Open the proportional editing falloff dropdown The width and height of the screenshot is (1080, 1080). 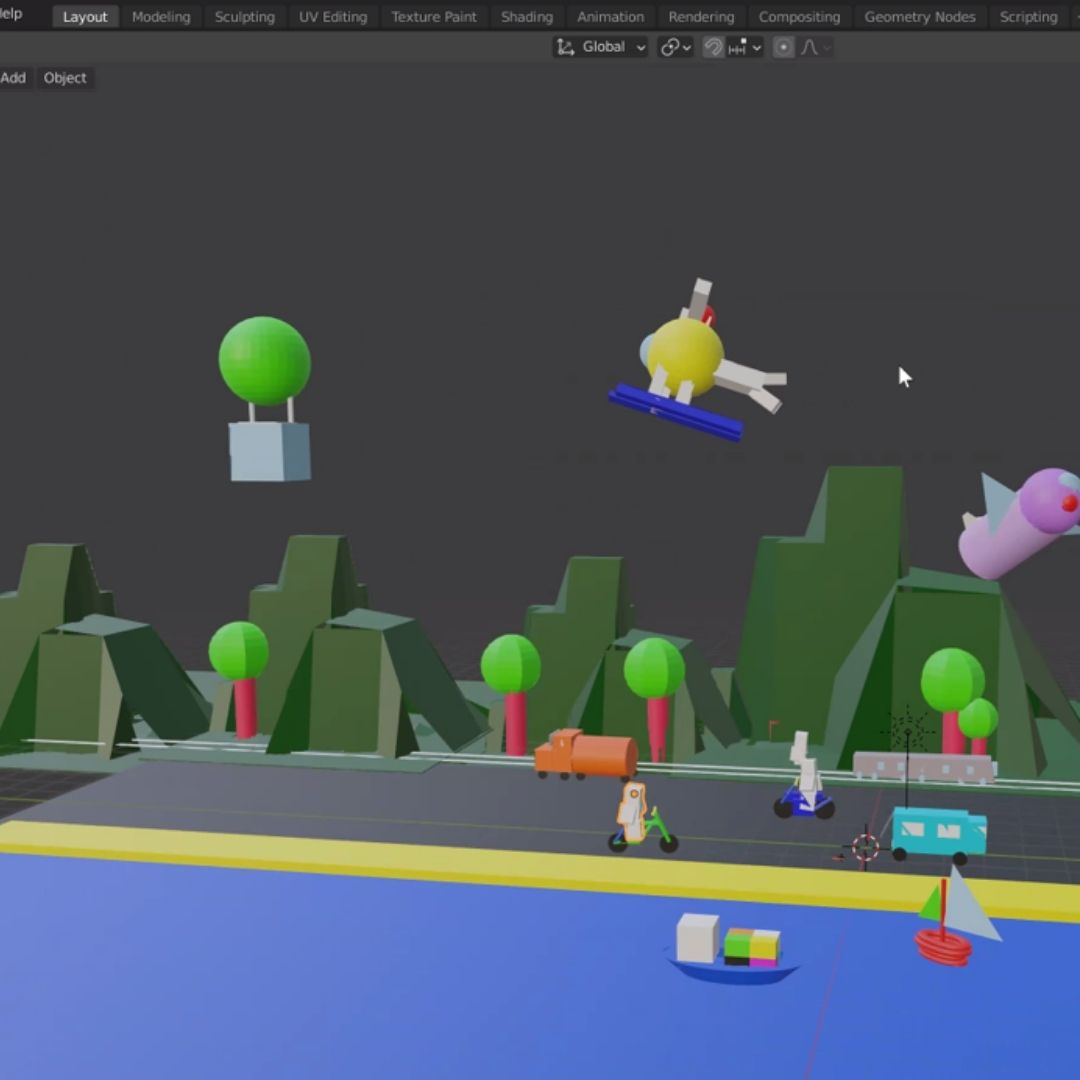pyautogui.click(x=816, y=47)
